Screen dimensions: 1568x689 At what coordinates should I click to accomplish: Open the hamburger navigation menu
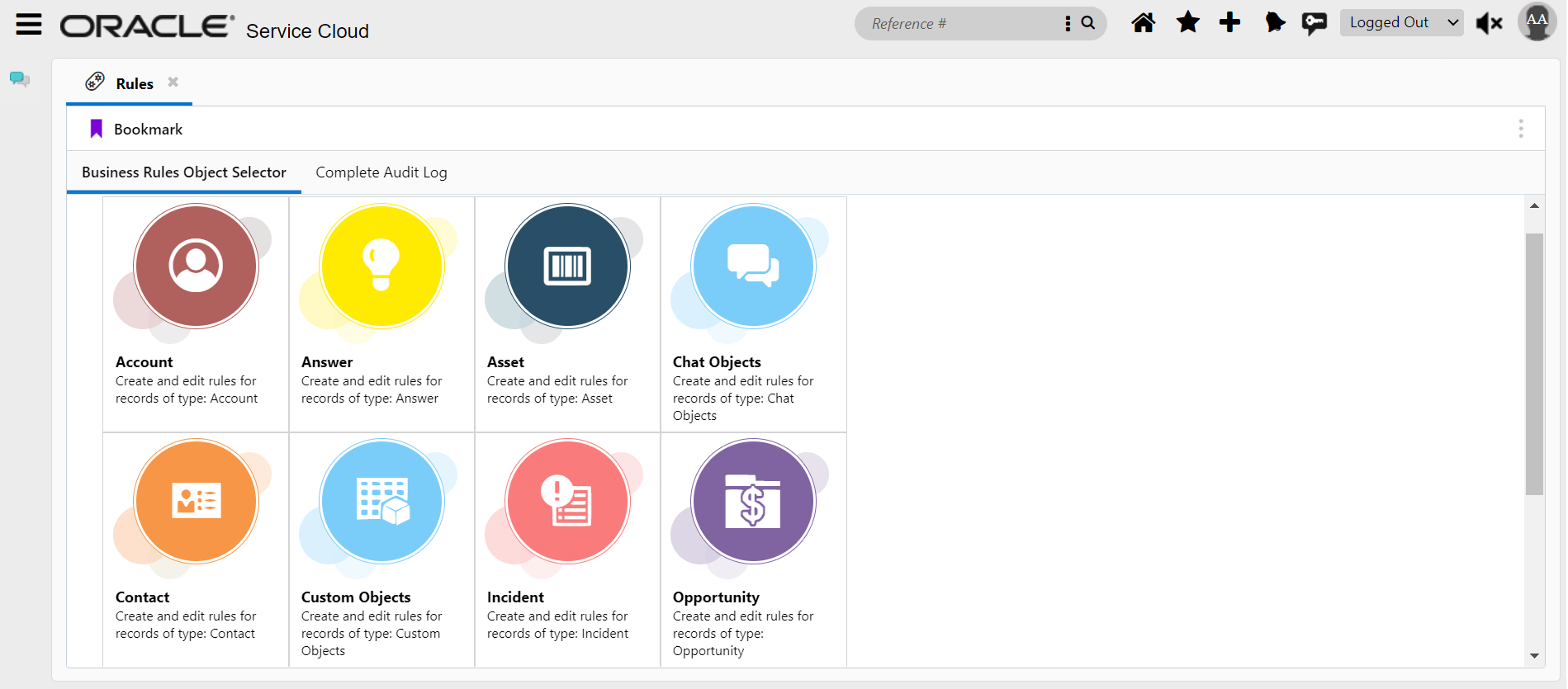[x=29, y=24]
